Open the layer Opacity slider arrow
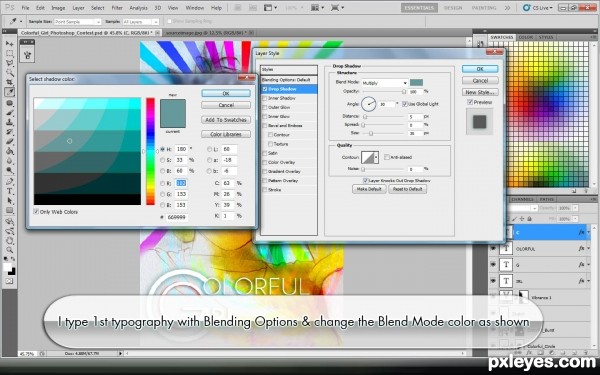The image size is (600, 375). pyautogui.click(x=575, y=208)
